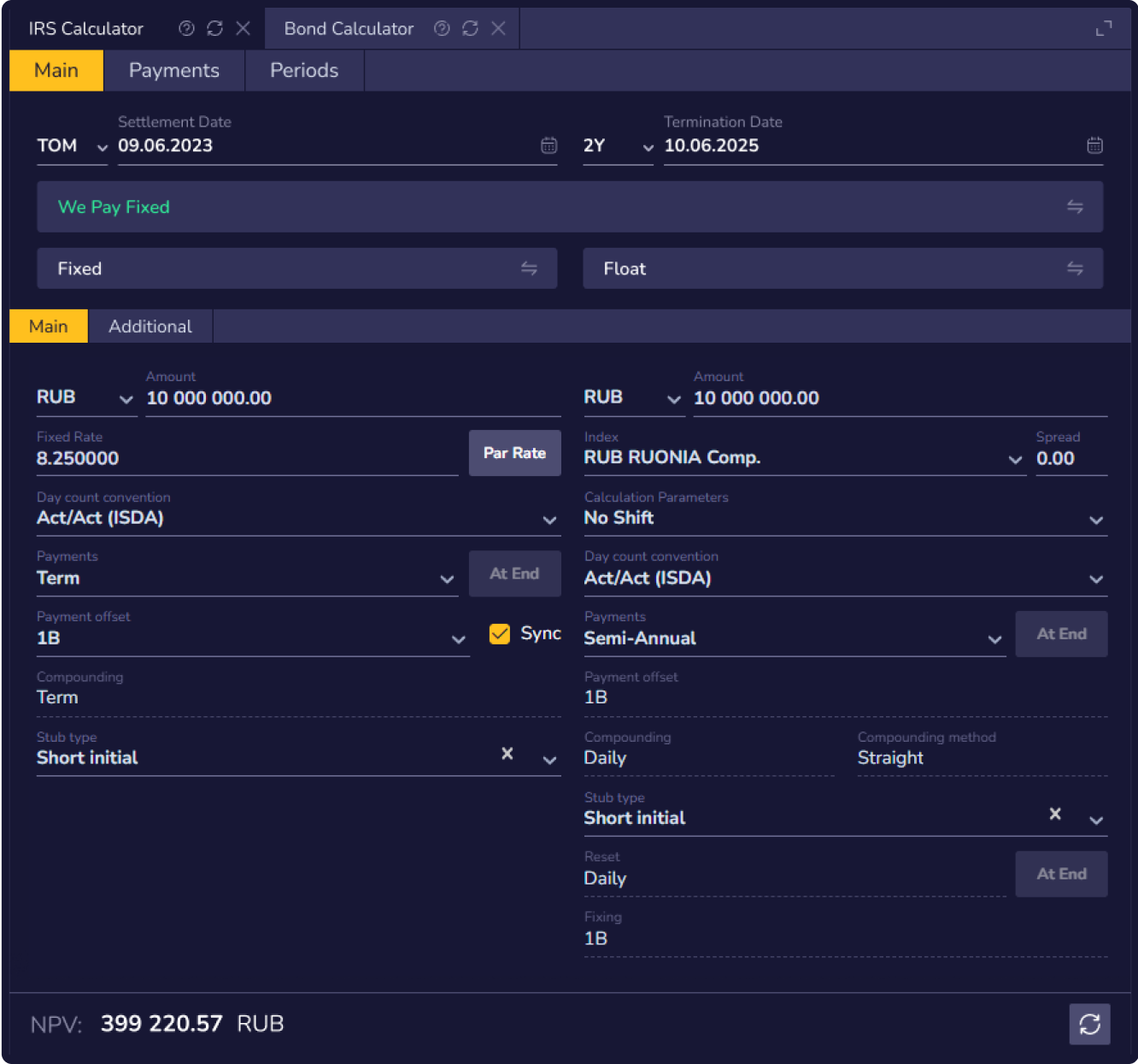
Task: Click the IRS Calculator help icon
Action: 186,28
